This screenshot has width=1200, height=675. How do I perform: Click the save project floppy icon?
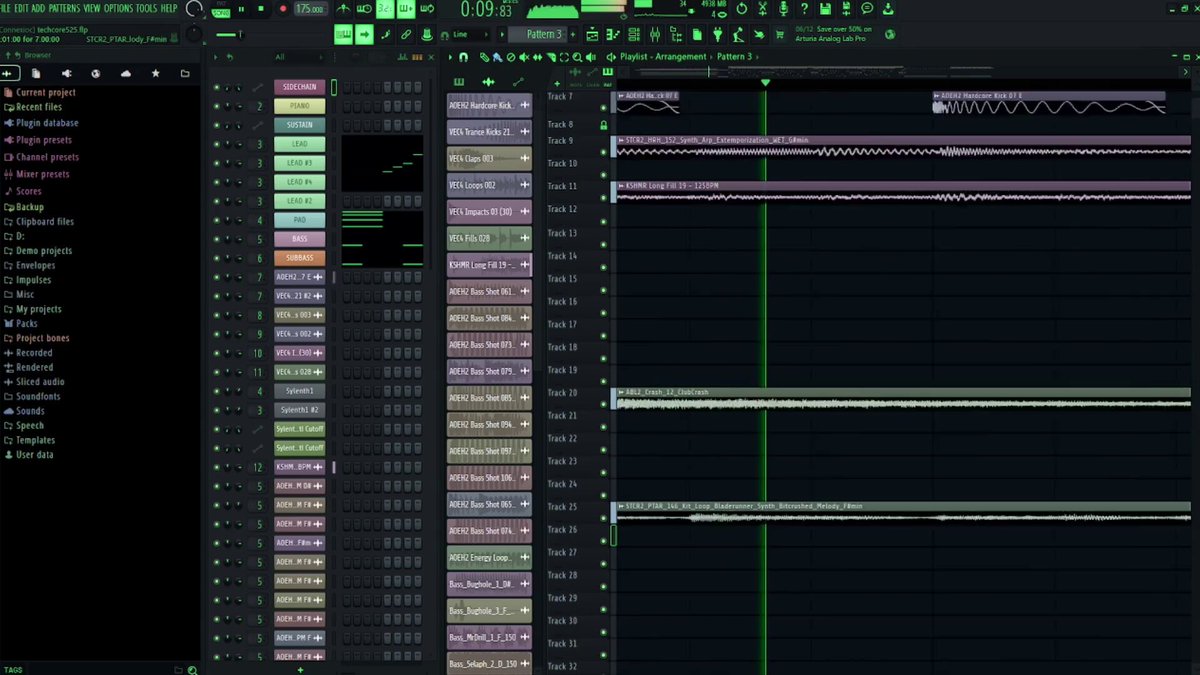825,9
